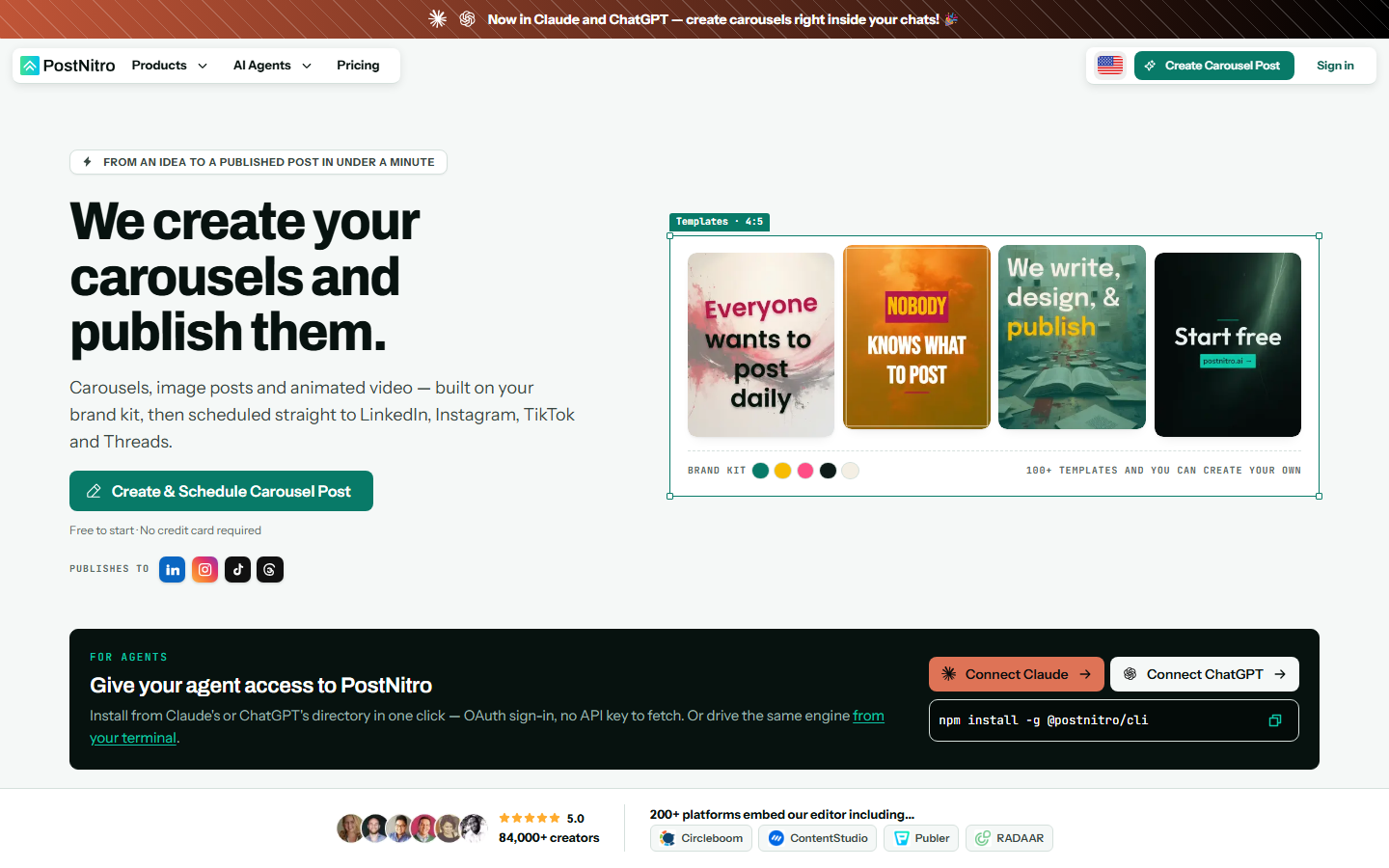Open the TikTok publish icon

coord(238,570)
